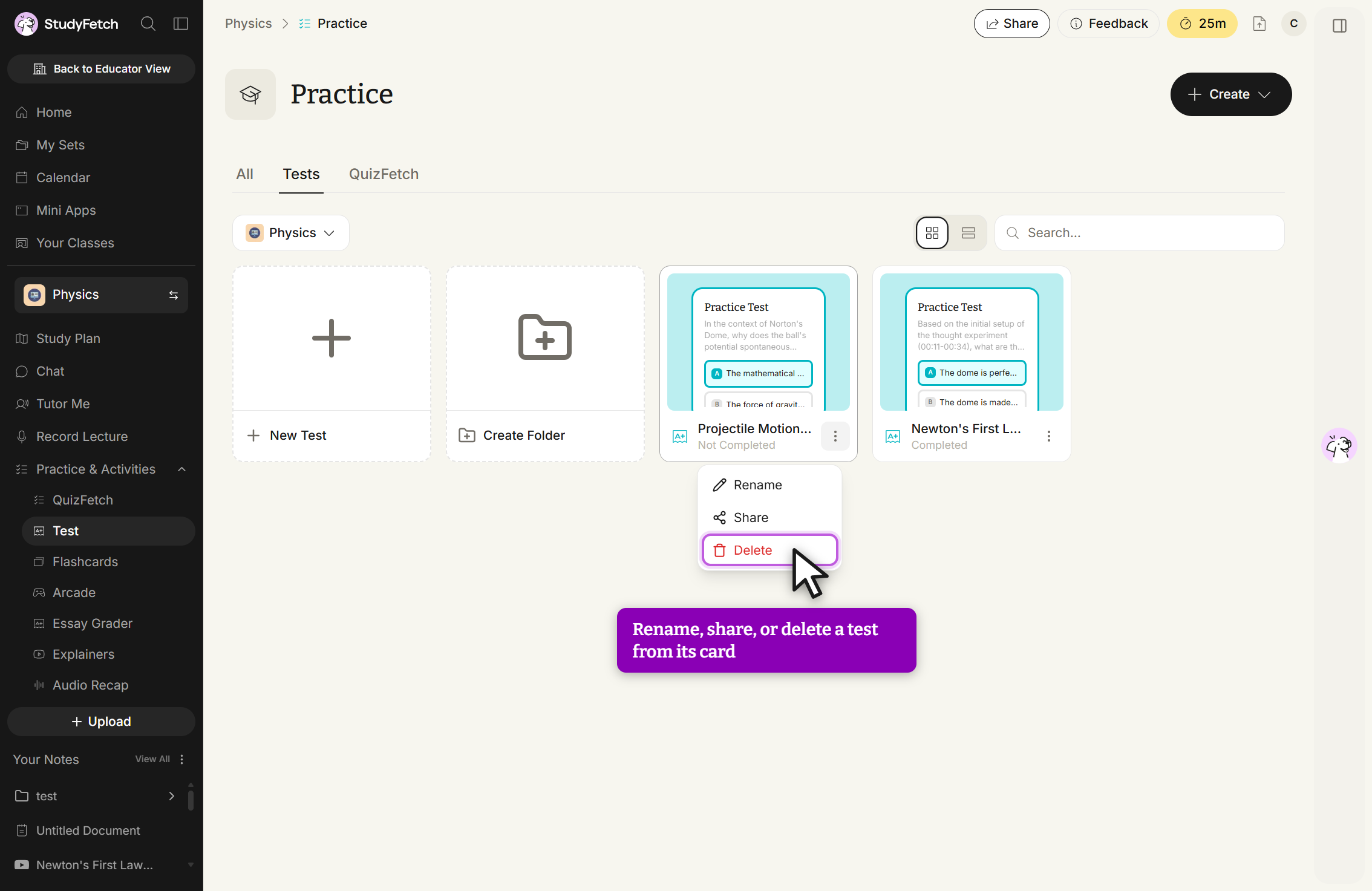Toggle the right side panel icon

[1339, 25]
